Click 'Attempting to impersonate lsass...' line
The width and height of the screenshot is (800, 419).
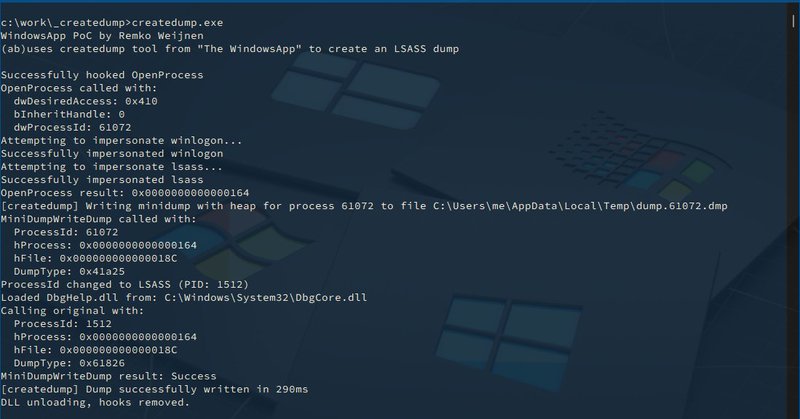click(112, 167)
